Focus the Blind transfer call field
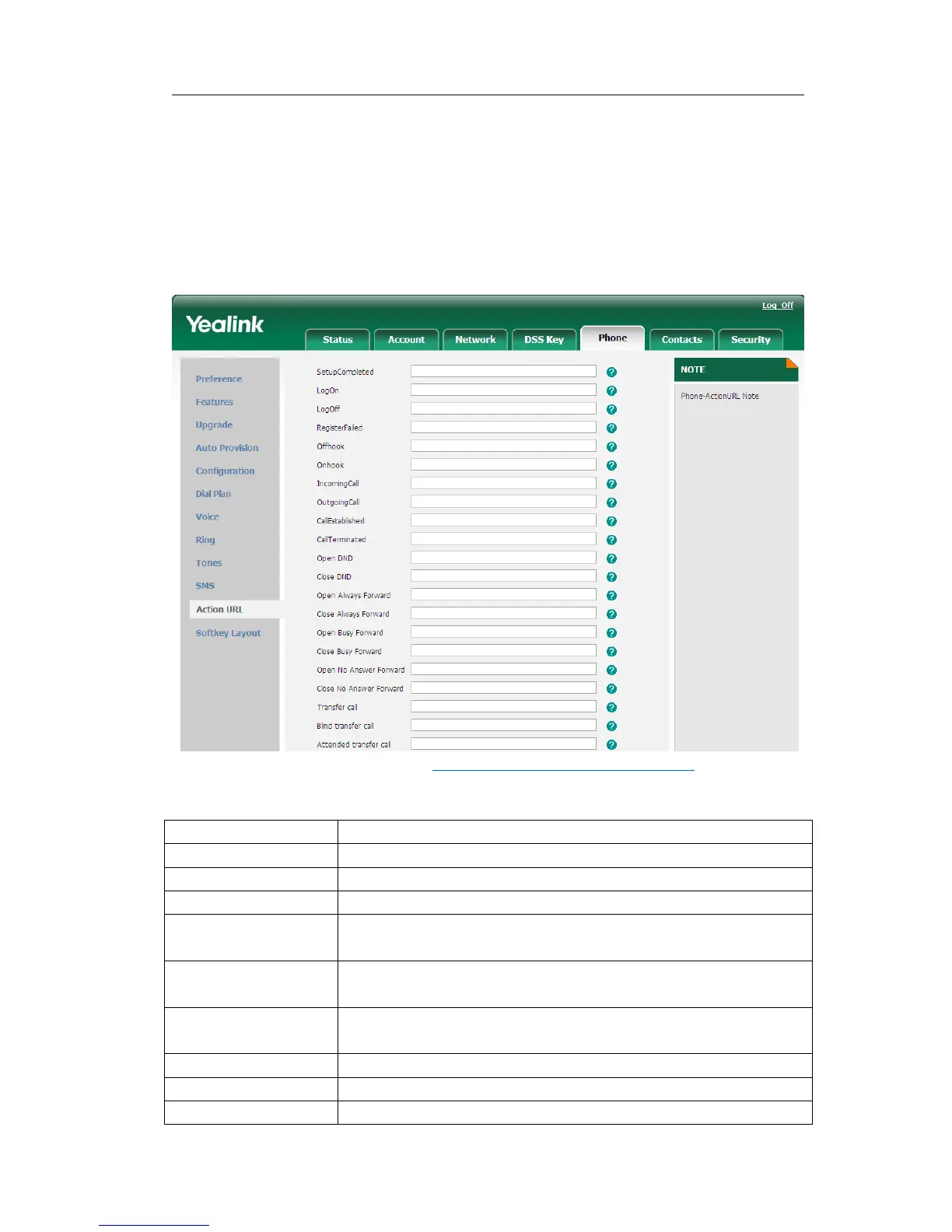This screenshot has width=952, height=1232. (503, 726)
